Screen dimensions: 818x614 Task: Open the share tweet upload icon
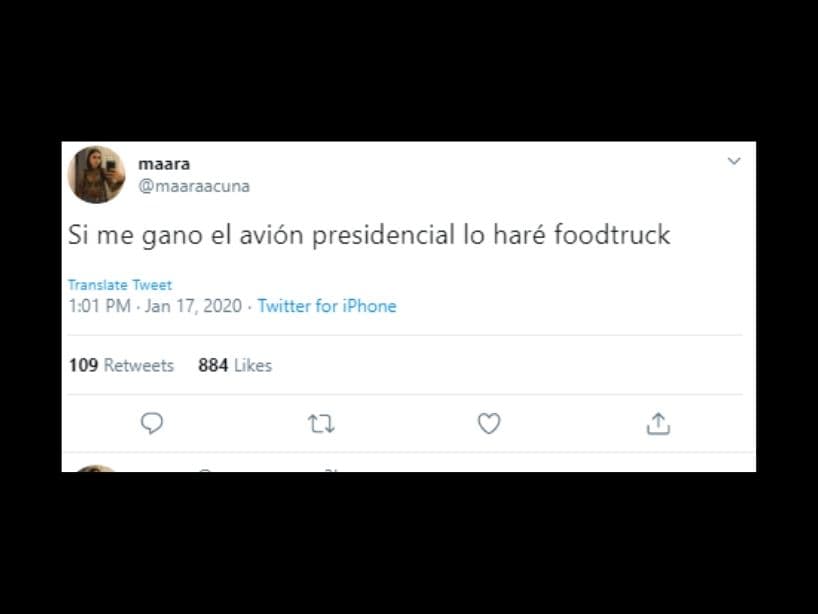tap(658, 424)
